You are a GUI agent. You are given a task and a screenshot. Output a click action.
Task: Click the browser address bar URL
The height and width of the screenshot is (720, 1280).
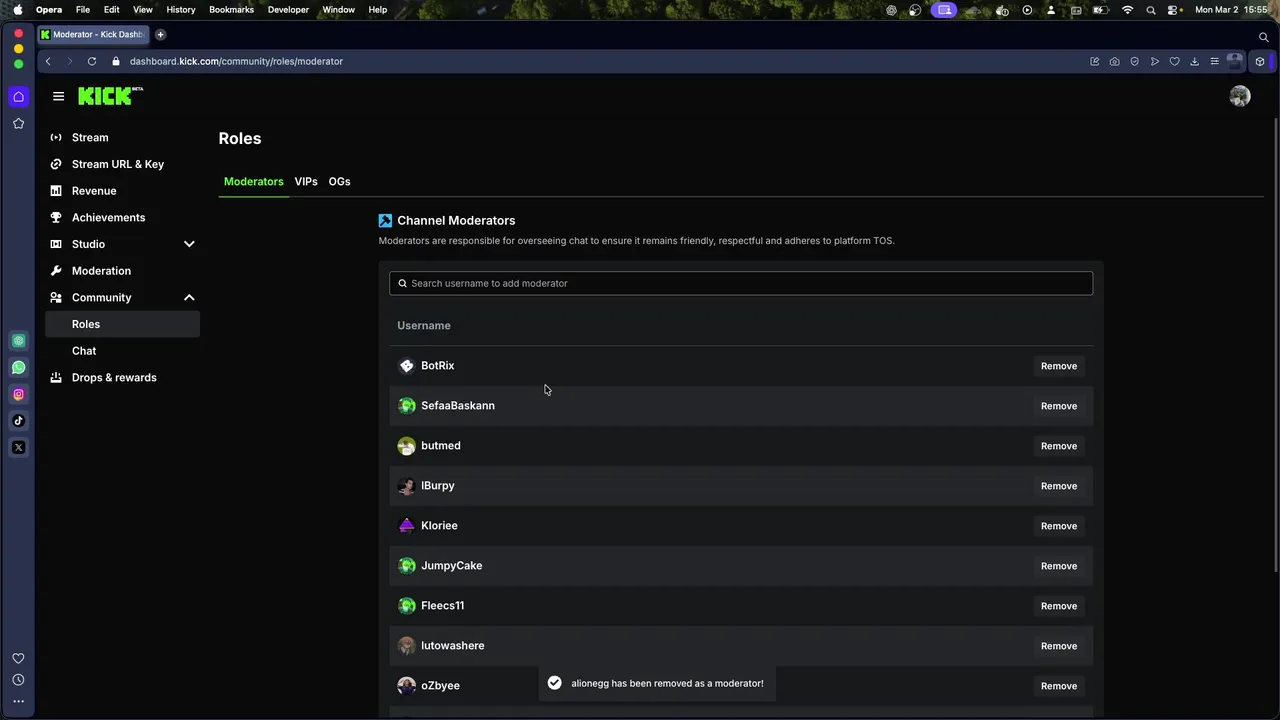(236, 61)
